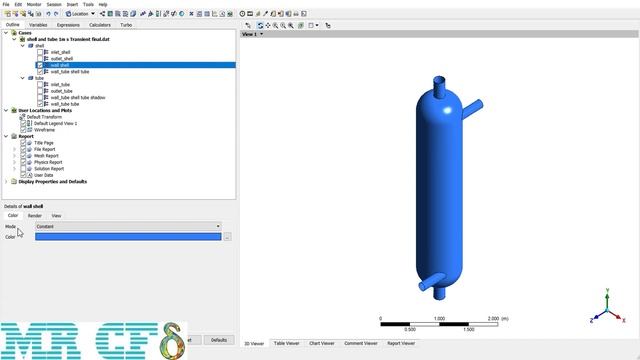Activate the Rotate tool in viewer toolbar
Viewport: 640px width, 360px height.
(x=260, y=25)
